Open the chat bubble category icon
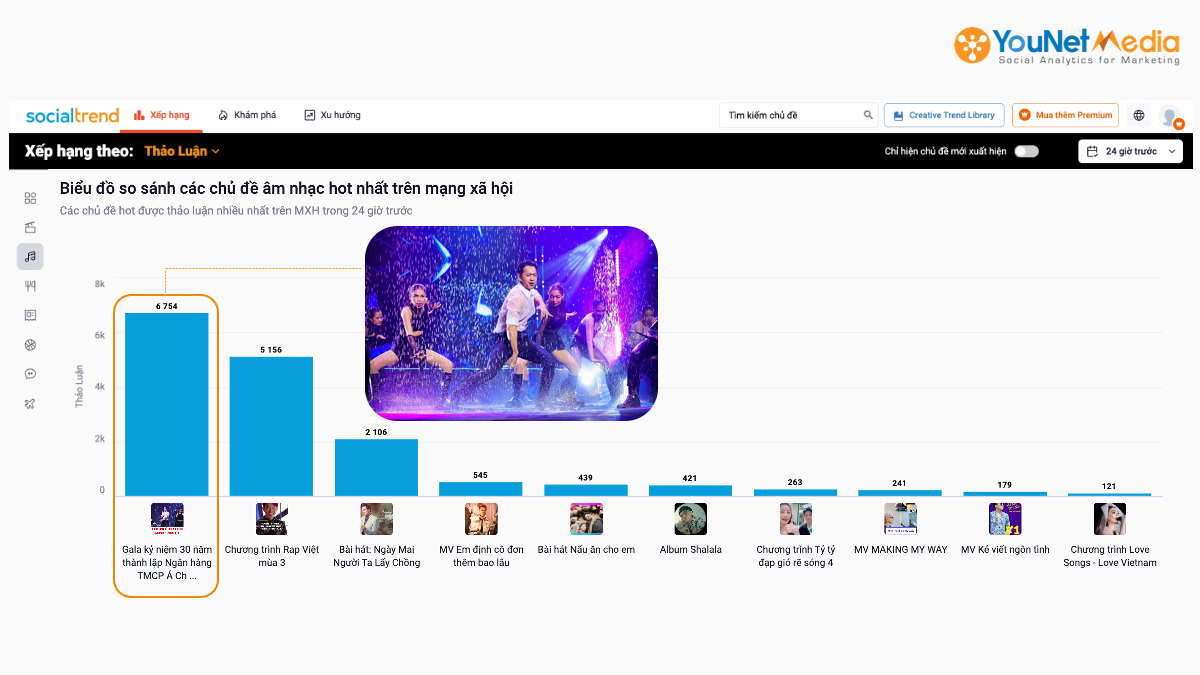The height and width of the screenshot is (675, 1200). tap(30, 374)
